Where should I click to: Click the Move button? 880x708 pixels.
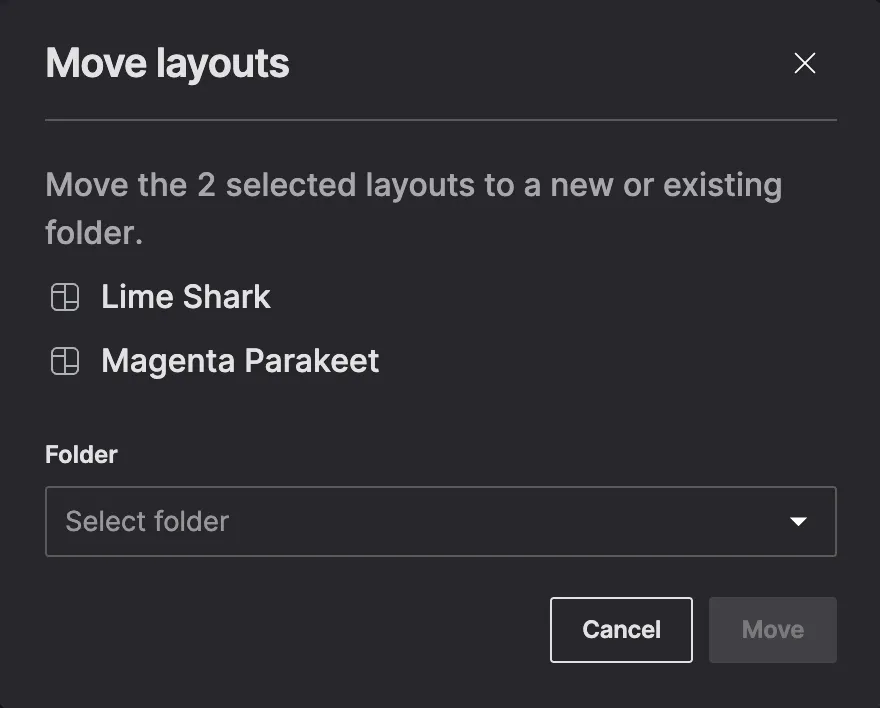pos(772,629)
